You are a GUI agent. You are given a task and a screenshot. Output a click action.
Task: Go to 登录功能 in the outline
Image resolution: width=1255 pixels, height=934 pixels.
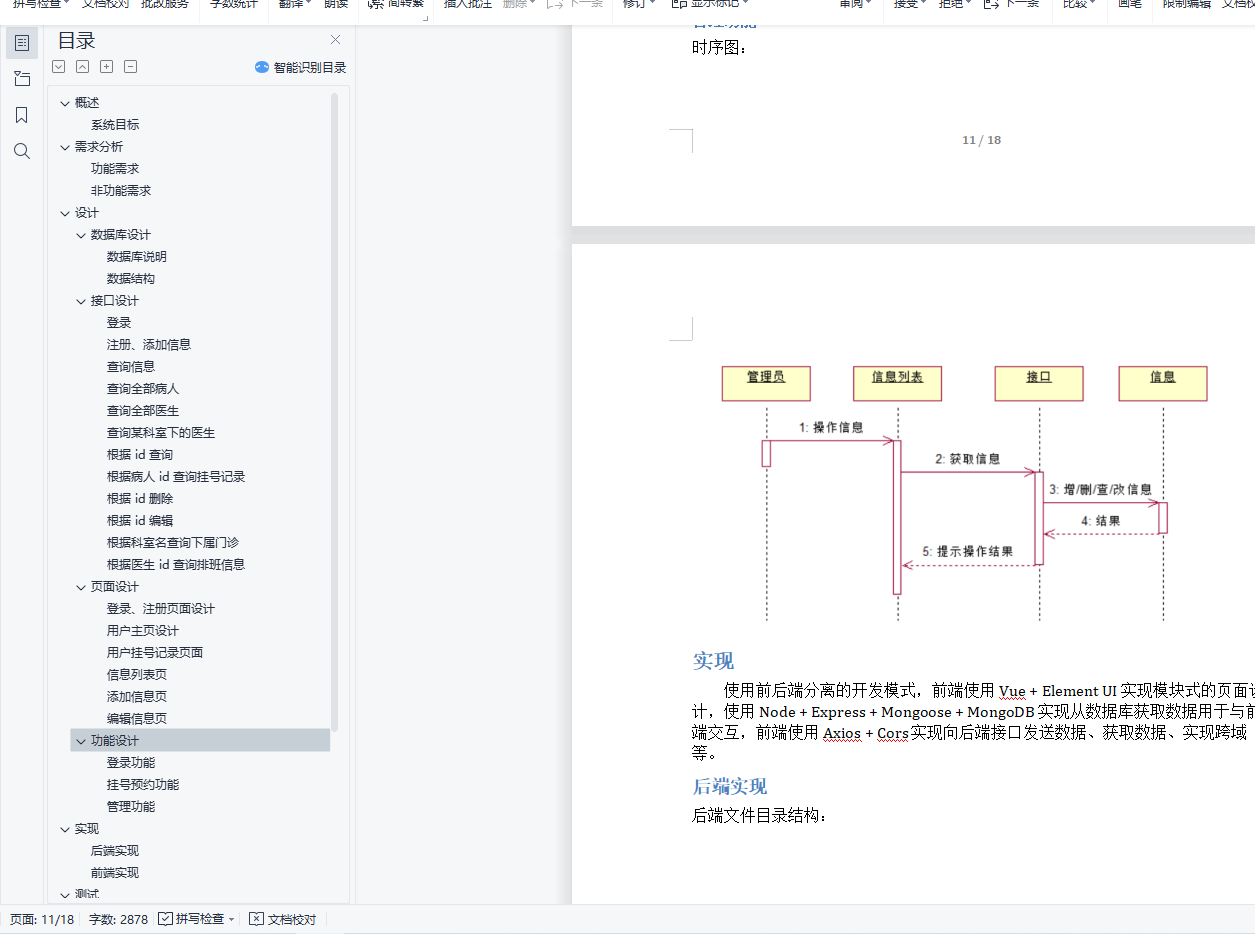131,763
